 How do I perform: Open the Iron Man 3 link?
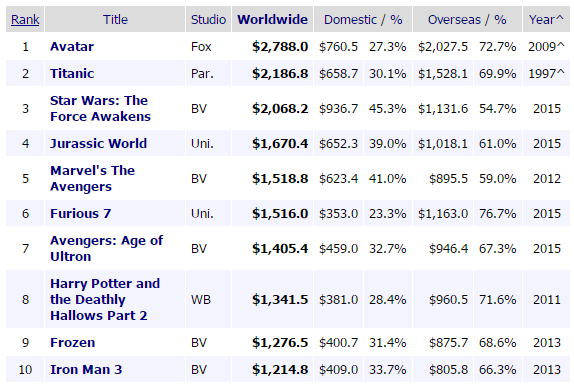86,370
